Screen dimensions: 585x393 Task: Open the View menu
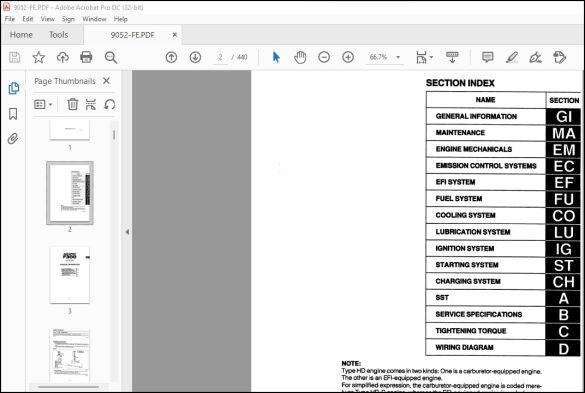point(47,19)
